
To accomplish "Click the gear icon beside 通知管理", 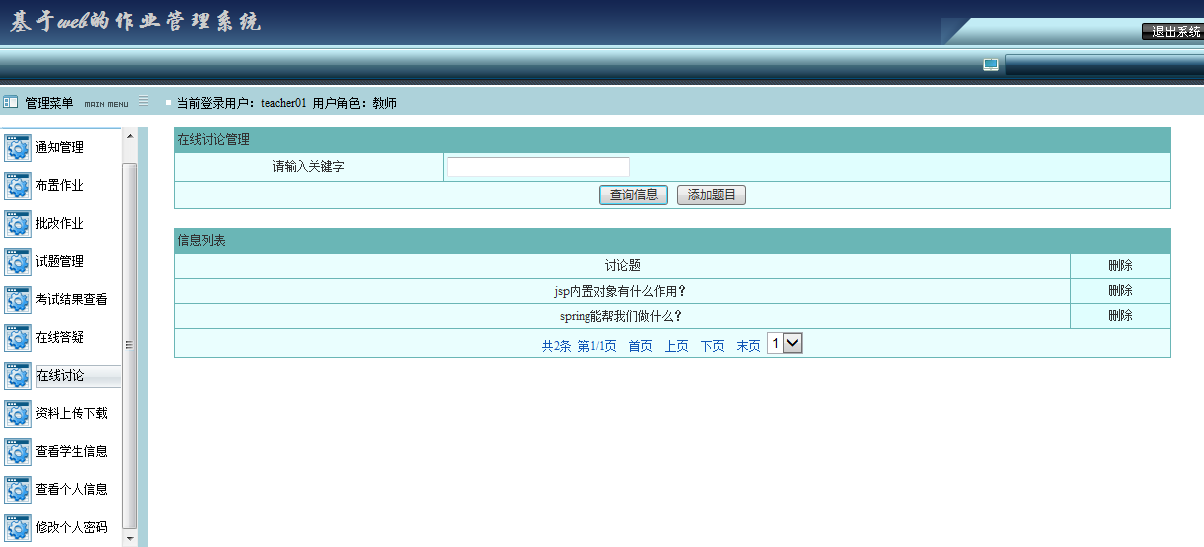I will pos(18,148).
